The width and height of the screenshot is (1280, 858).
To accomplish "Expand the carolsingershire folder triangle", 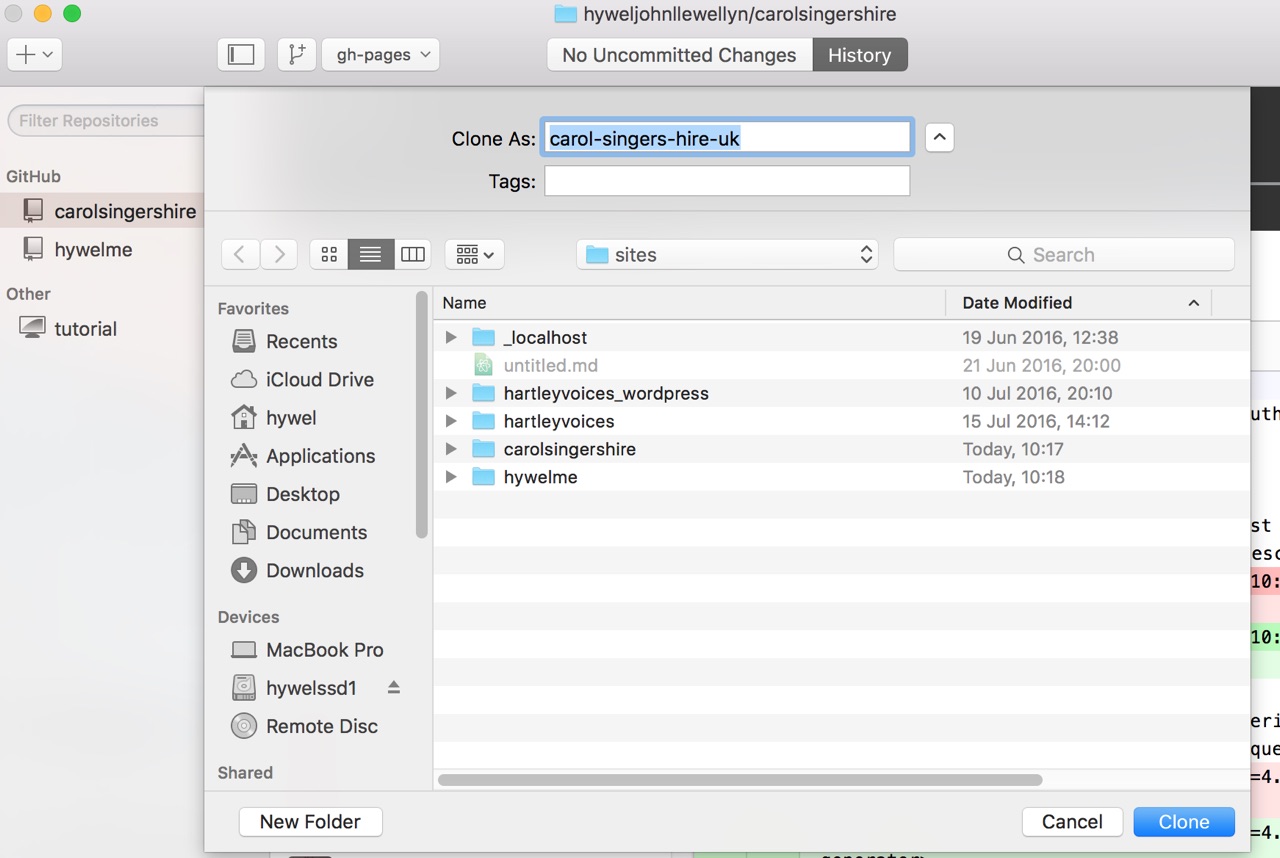I will tap(451, 449).
